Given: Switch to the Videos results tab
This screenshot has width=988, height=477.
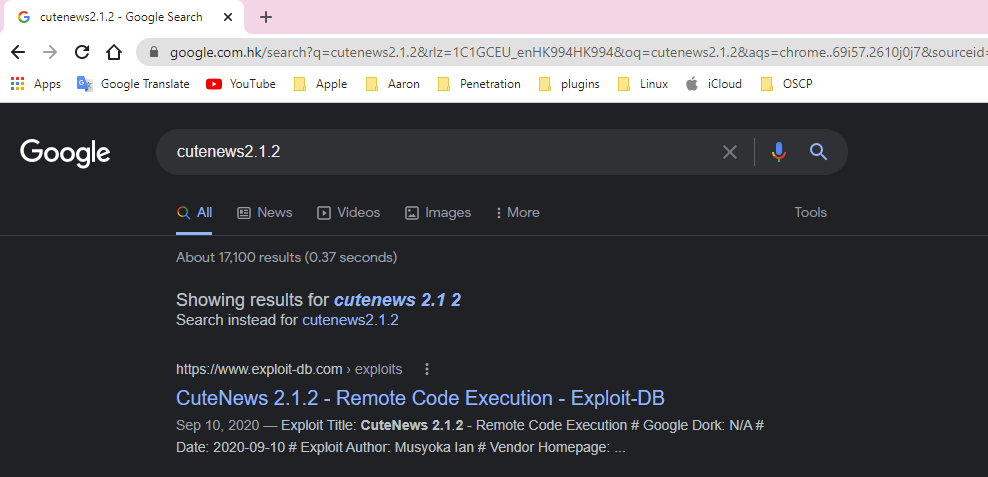Looking at the screenshot, I should click(x=349, y=212).
